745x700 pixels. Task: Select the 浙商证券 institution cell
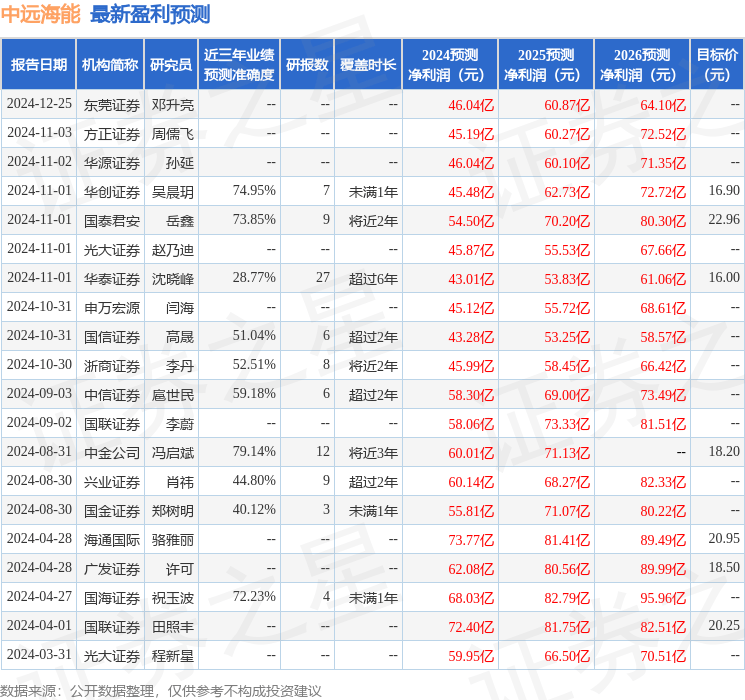tap(112, 366)
